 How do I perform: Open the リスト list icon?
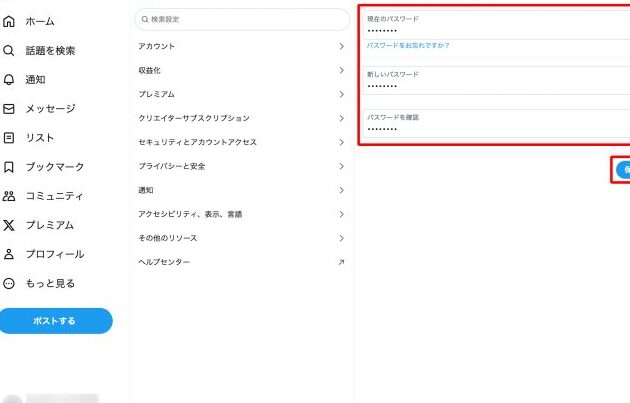coord(9,137)
